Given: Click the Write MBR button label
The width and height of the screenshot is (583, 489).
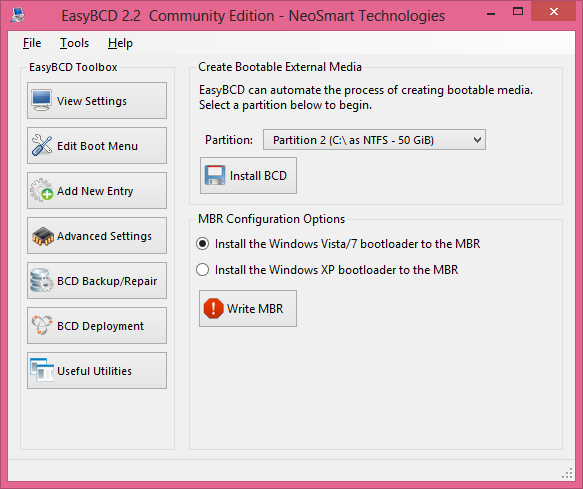Looking at the screenshot, I should [x=255, y=309].
